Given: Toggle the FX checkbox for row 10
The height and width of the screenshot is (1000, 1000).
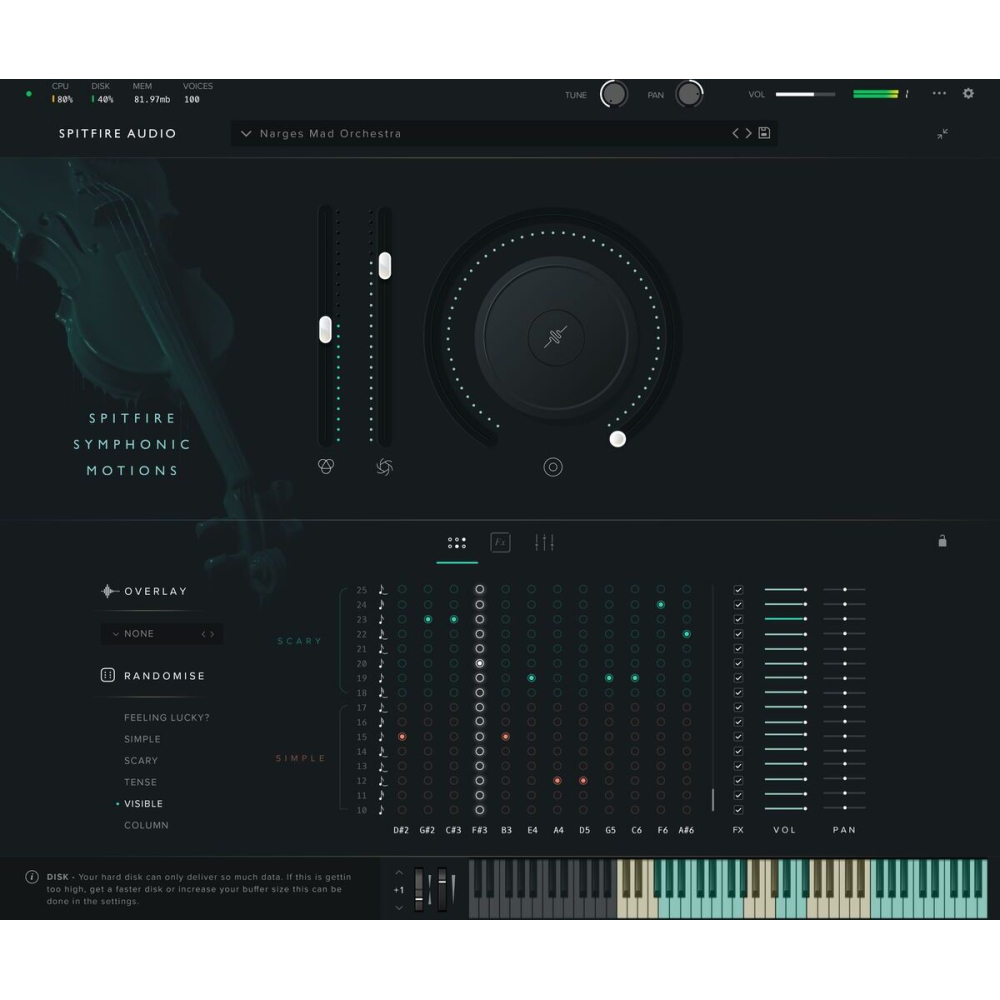Looking at the screenshot, I should (x=738, y=810).
